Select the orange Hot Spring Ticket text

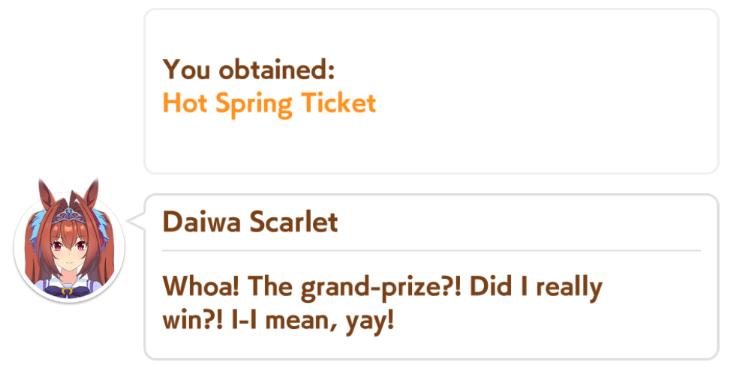pyautogui.click(x=269, y=104)
